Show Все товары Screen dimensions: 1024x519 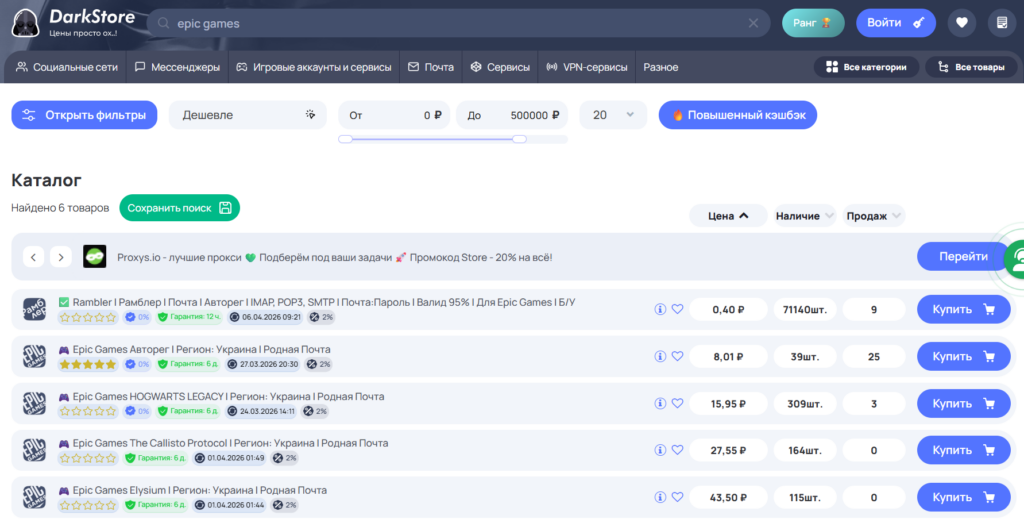click(x=971, y=67)
